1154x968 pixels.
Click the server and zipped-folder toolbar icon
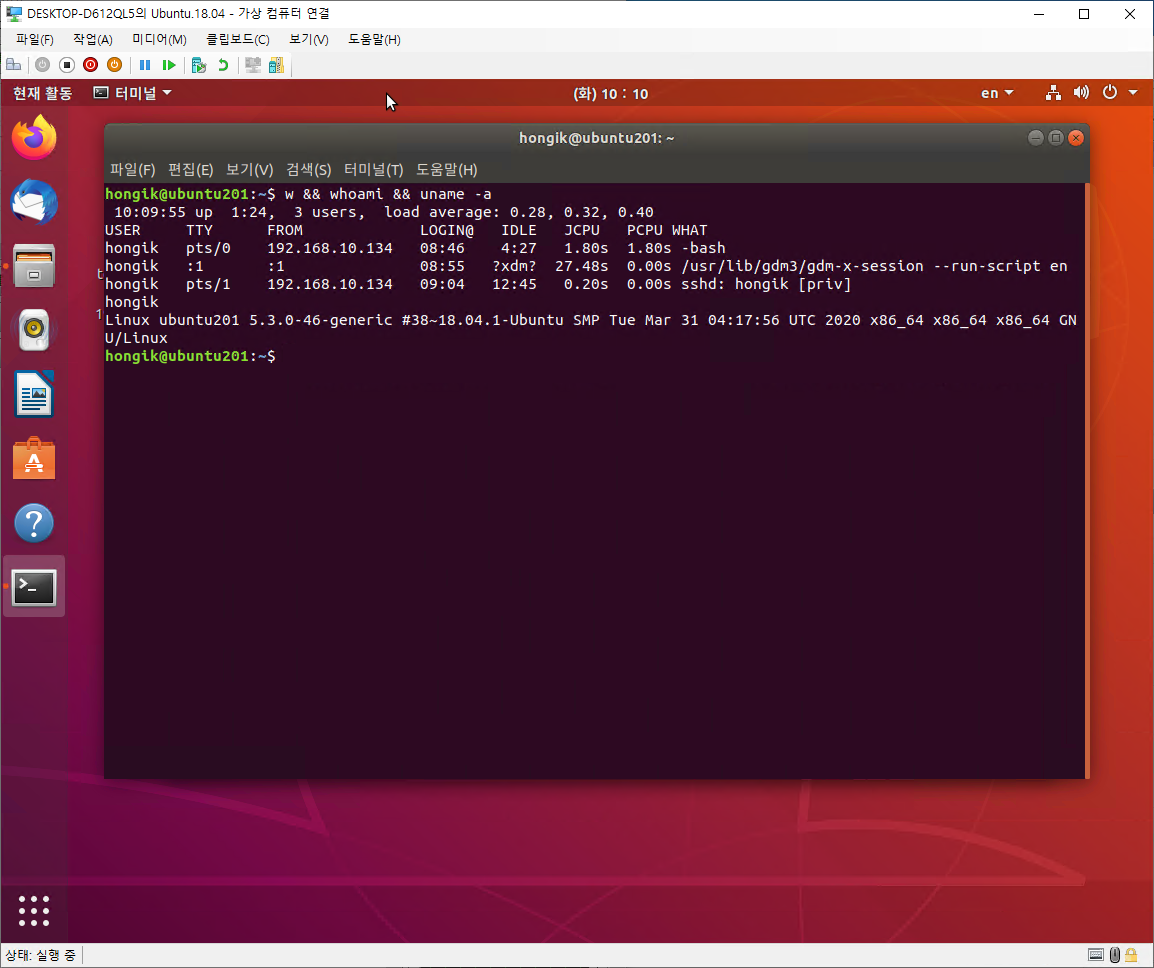(276, 65)
